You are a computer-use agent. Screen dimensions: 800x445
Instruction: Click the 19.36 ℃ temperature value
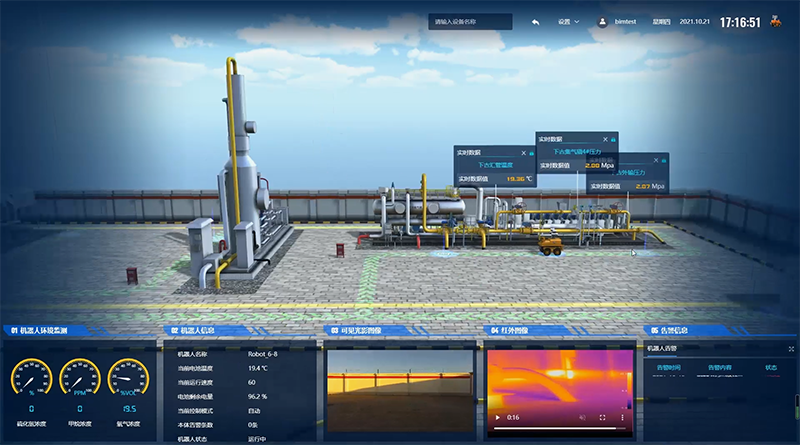point(519,179)
